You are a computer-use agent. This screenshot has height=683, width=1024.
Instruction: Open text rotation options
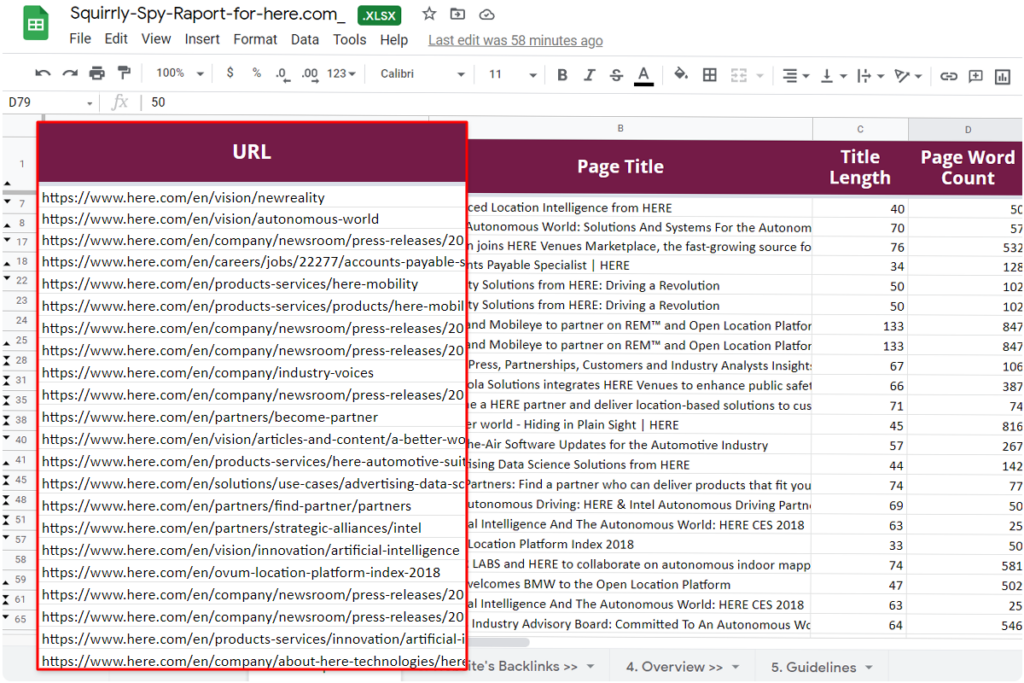(x=908, y=76)
